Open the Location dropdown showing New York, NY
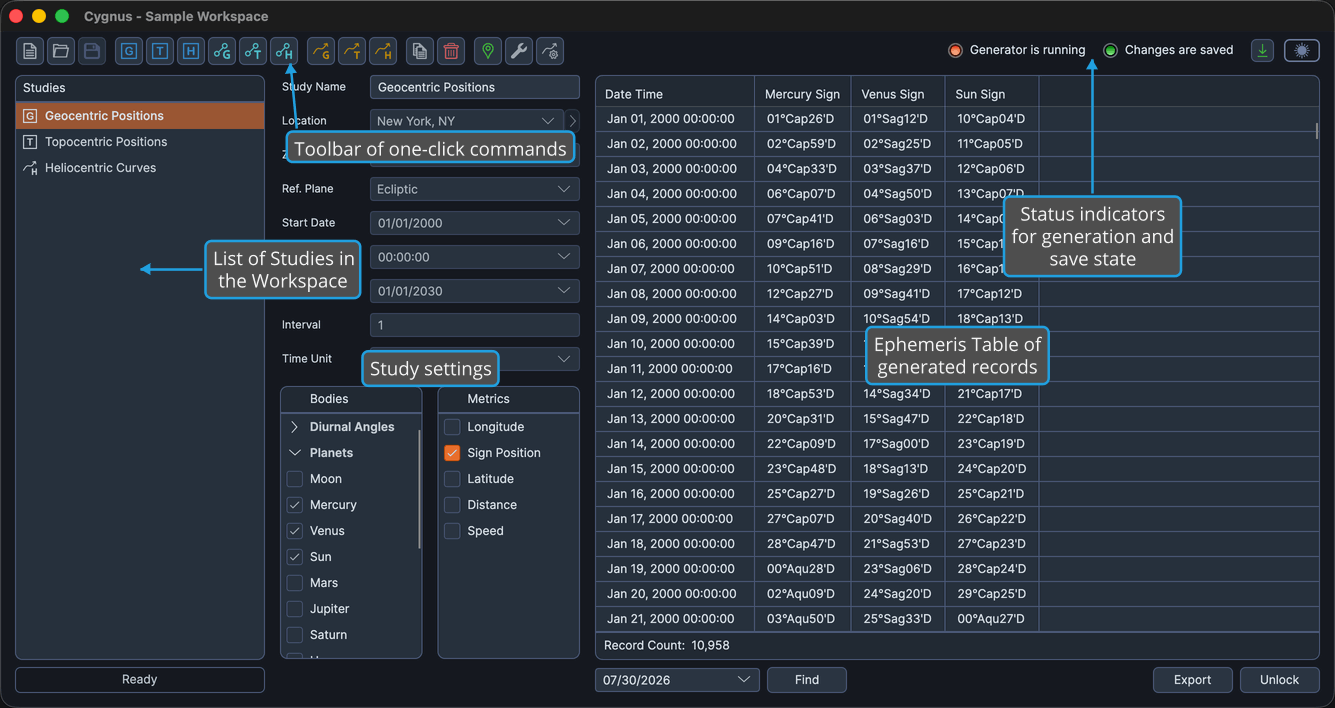The width and height of the screenshot is (1335, 708). coord(467,121)
